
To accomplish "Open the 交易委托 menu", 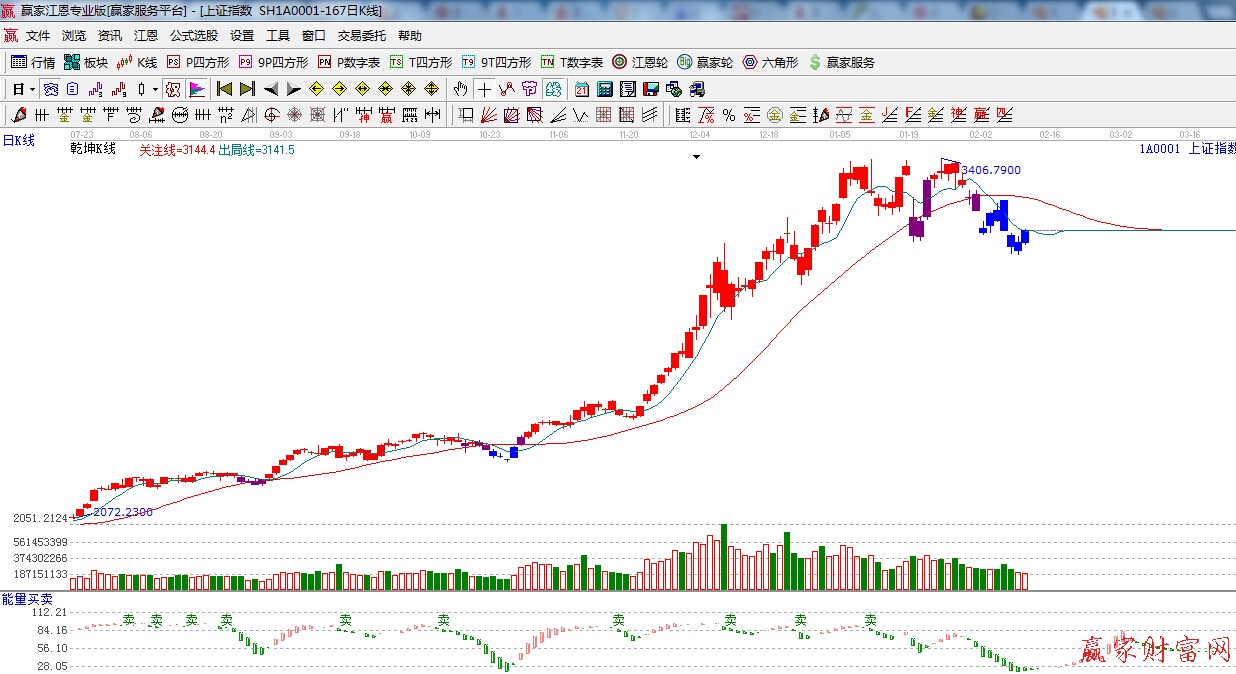I will (361, 35).
